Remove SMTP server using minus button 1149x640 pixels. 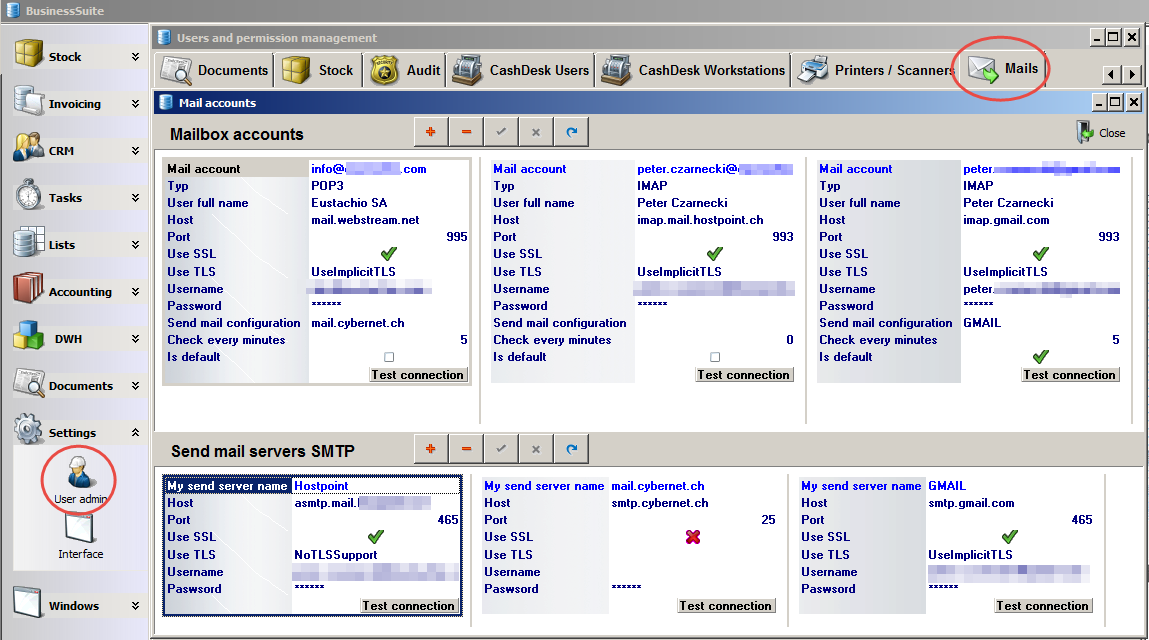(x=466, y=449)
